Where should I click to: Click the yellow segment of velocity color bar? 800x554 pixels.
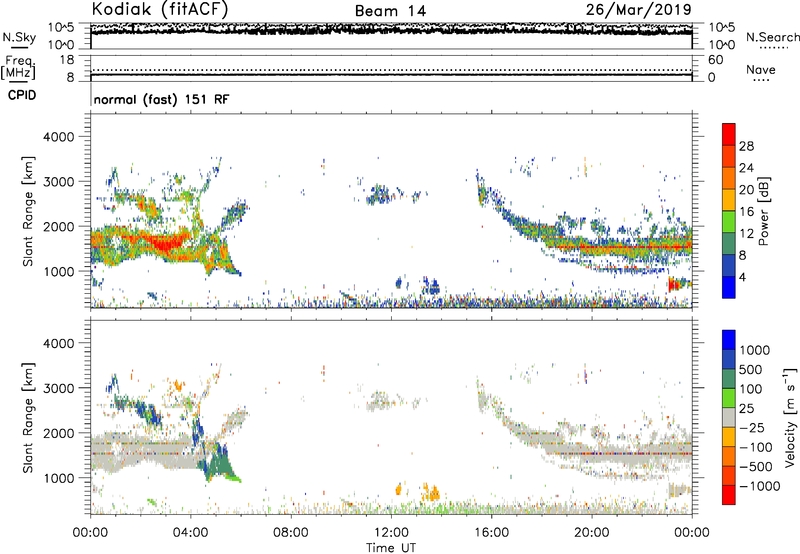[729, 436]
